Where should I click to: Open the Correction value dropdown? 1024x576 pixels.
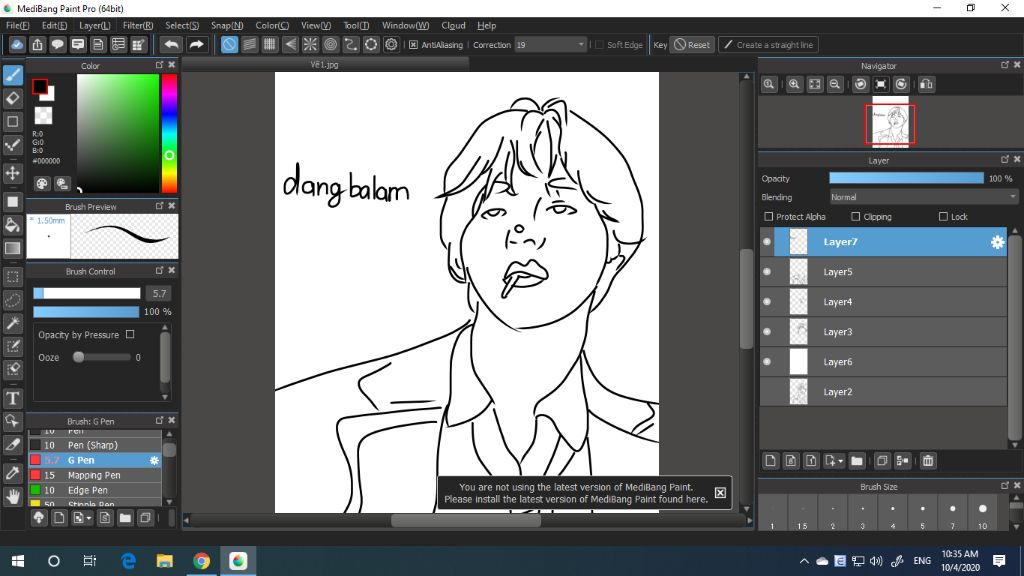(x=581, y=45)
